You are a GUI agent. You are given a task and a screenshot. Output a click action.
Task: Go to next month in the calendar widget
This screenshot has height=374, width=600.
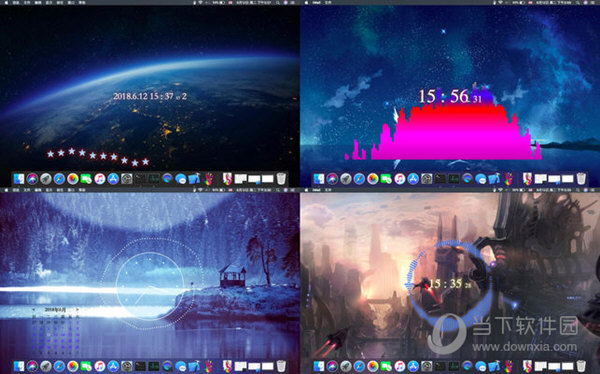tap(77, 309)
